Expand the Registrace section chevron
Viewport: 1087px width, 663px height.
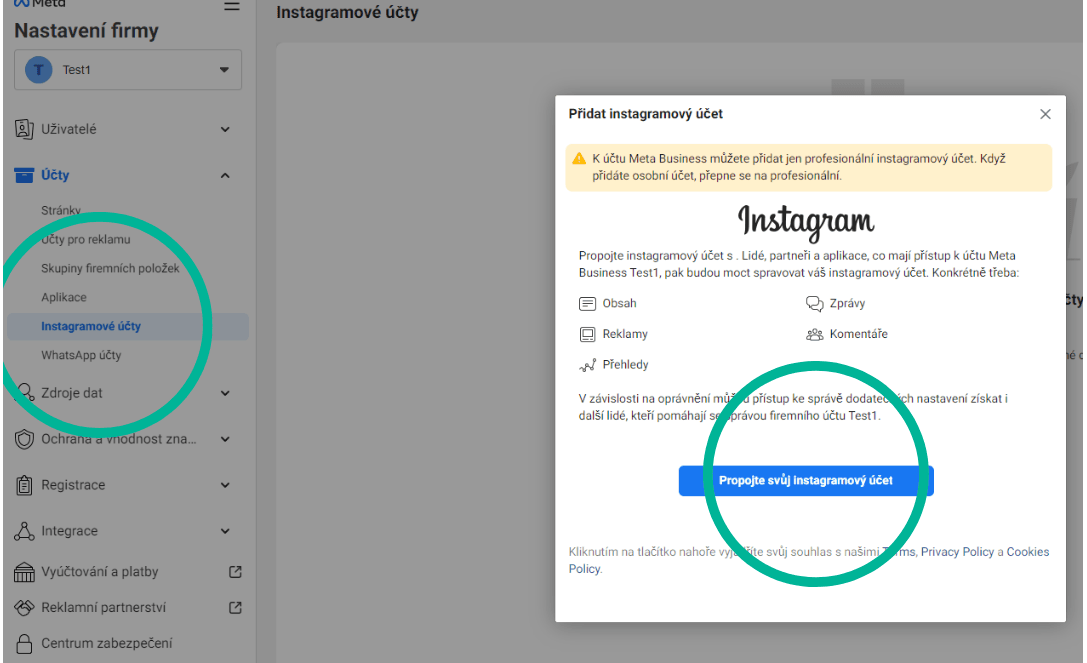(x=225, y=485)
